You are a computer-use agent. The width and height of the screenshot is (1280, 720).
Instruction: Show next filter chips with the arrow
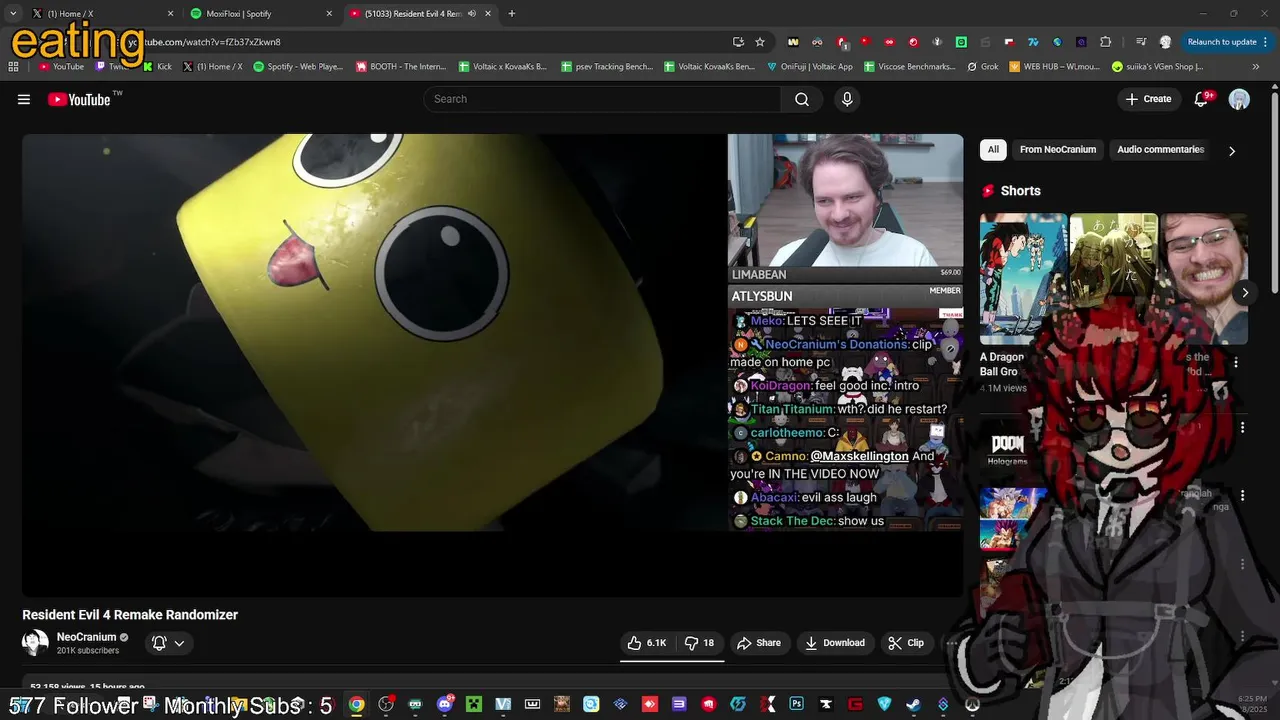click(1231, 151)
